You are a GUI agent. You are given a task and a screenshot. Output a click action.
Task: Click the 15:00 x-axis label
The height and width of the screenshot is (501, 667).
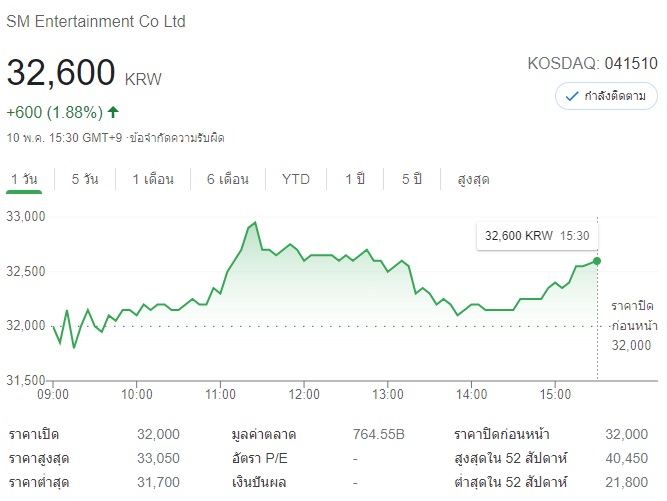coord(555,394)
